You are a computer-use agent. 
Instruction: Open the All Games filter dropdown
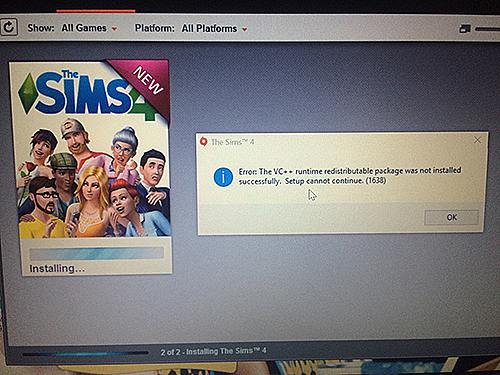[x=89, y=28]
